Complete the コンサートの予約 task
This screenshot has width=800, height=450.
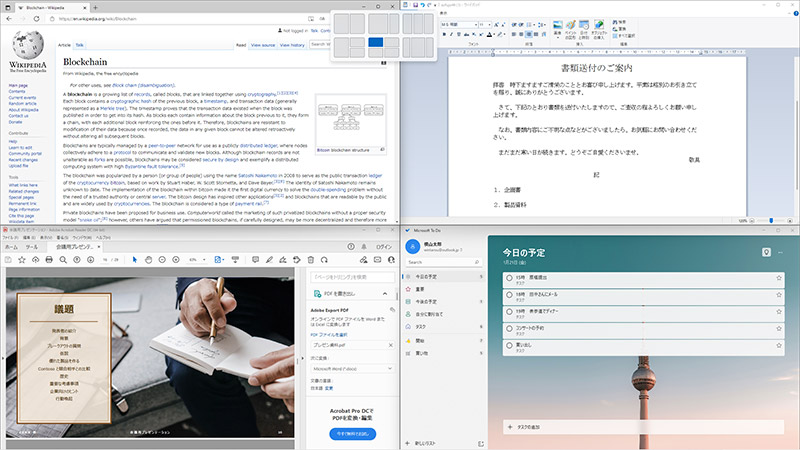509,328
